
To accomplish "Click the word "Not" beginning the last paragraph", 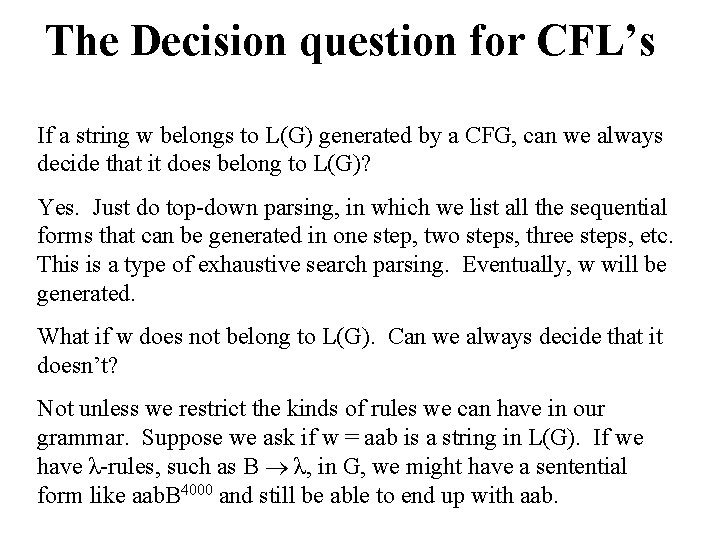I will (55, 409).
